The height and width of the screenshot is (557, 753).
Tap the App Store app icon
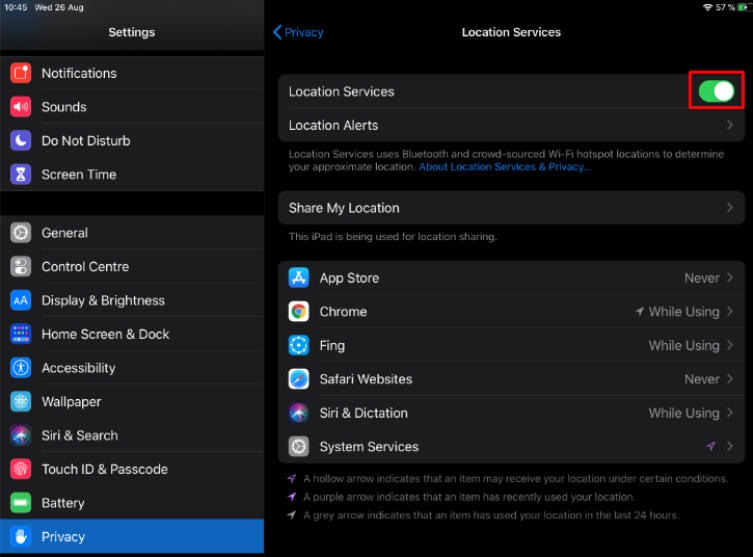(299, 278)
